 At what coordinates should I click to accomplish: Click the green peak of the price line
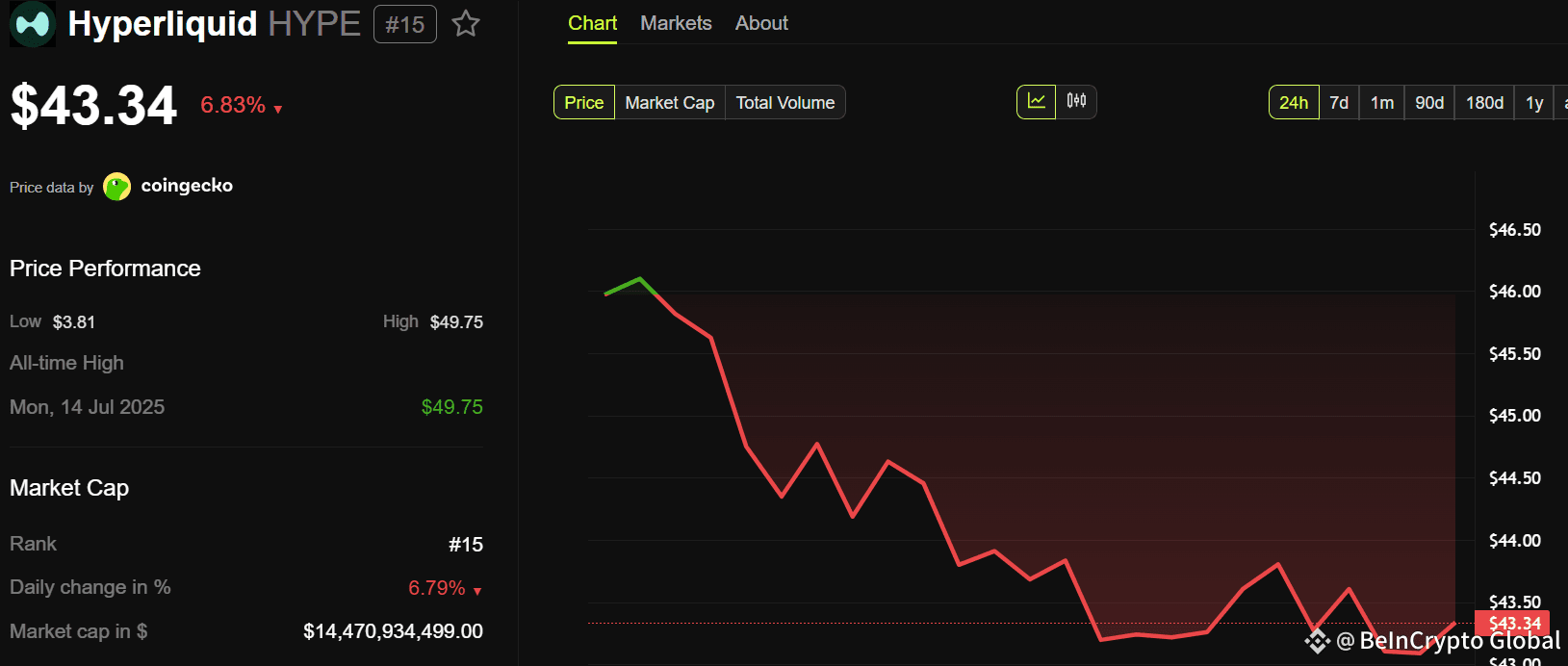tap(640, 279)
